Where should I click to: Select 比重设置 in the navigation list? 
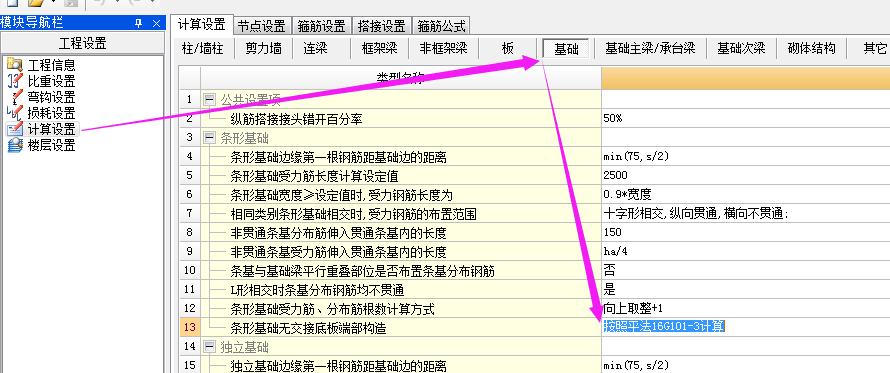tap(52, 81)
